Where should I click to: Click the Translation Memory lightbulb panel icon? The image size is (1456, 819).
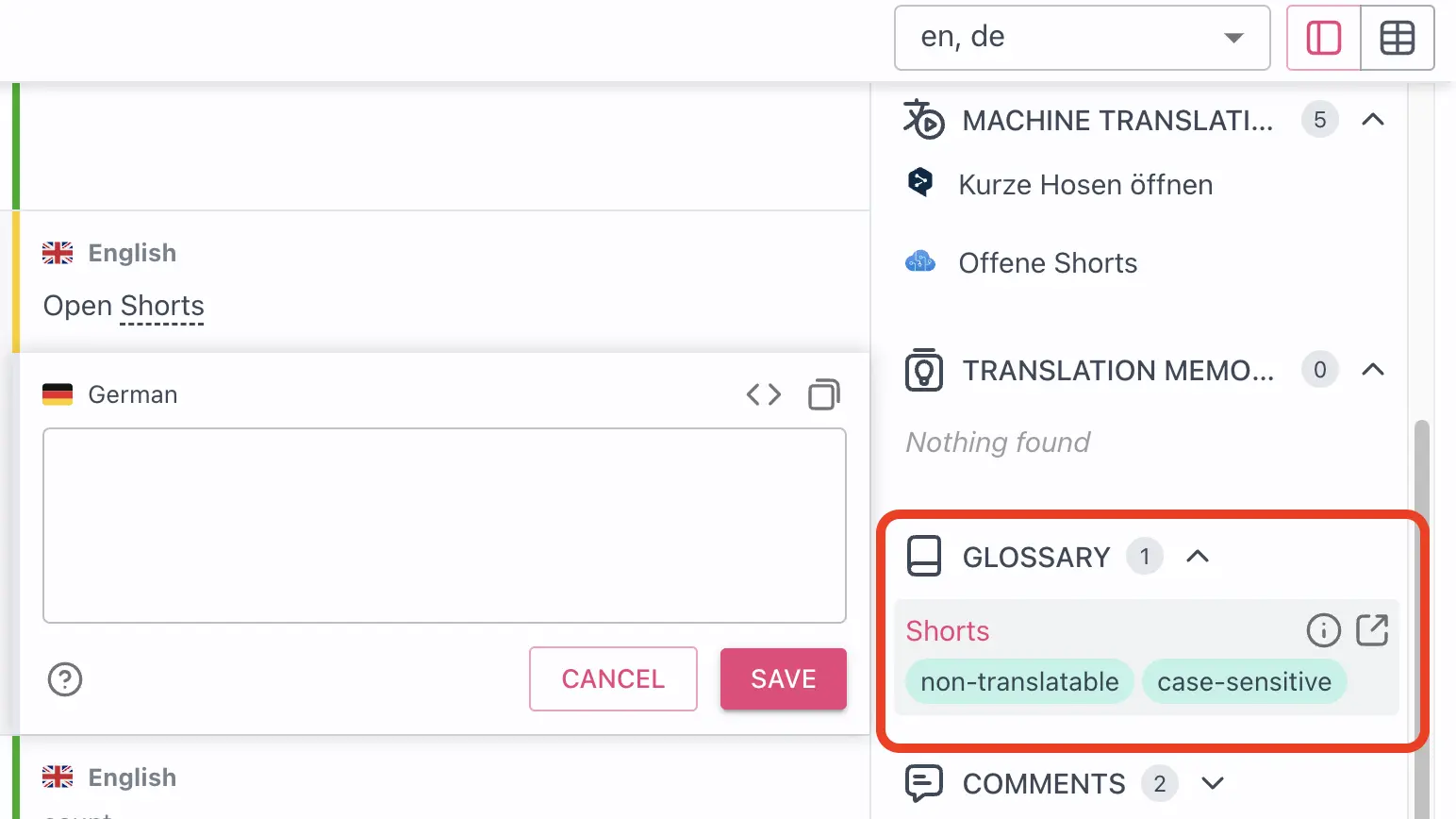tap(923, 370)
